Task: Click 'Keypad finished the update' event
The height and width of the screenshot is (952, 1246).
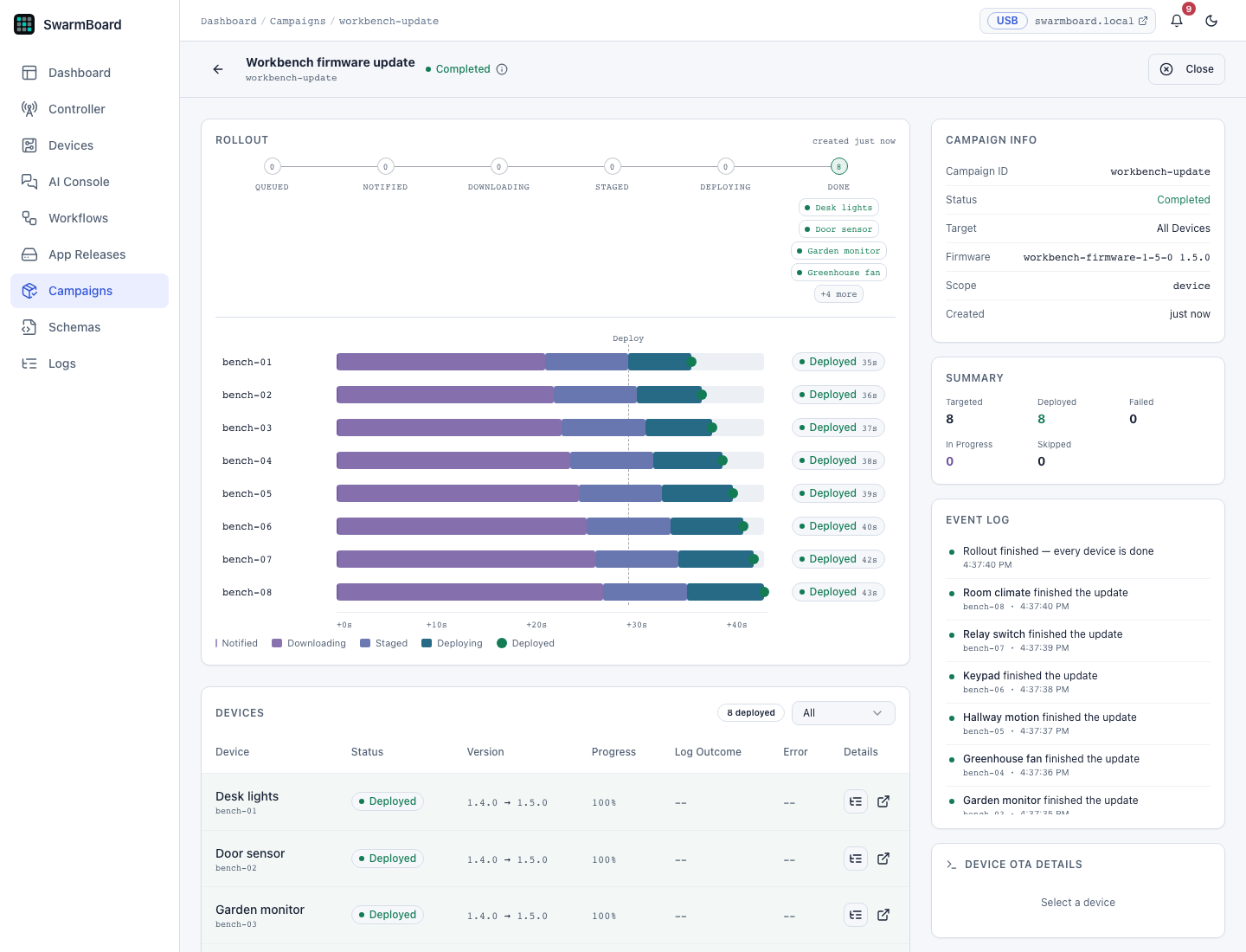Action: pyautogui.click(x=1078, y=682)
